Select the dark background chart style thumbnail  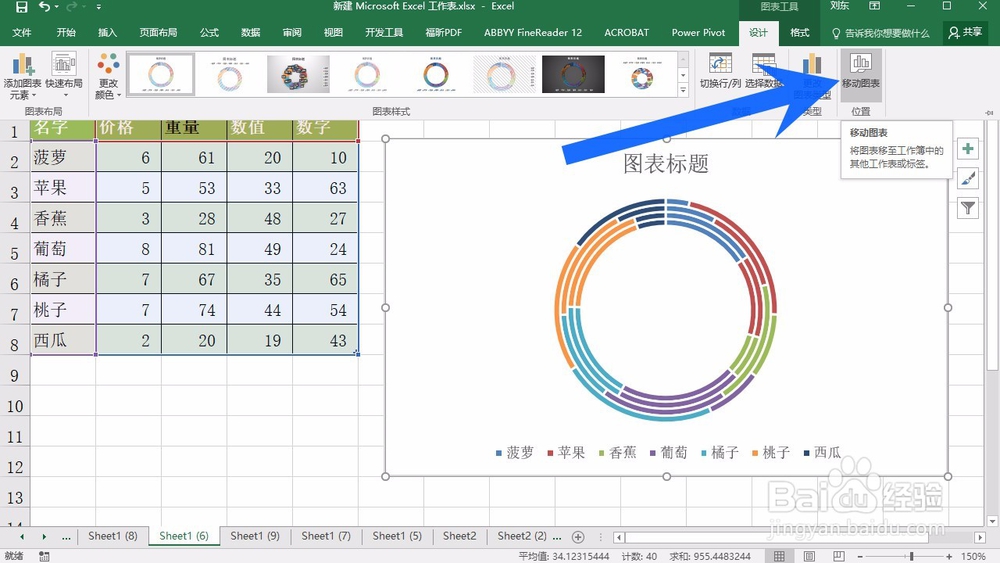point(573,75)
